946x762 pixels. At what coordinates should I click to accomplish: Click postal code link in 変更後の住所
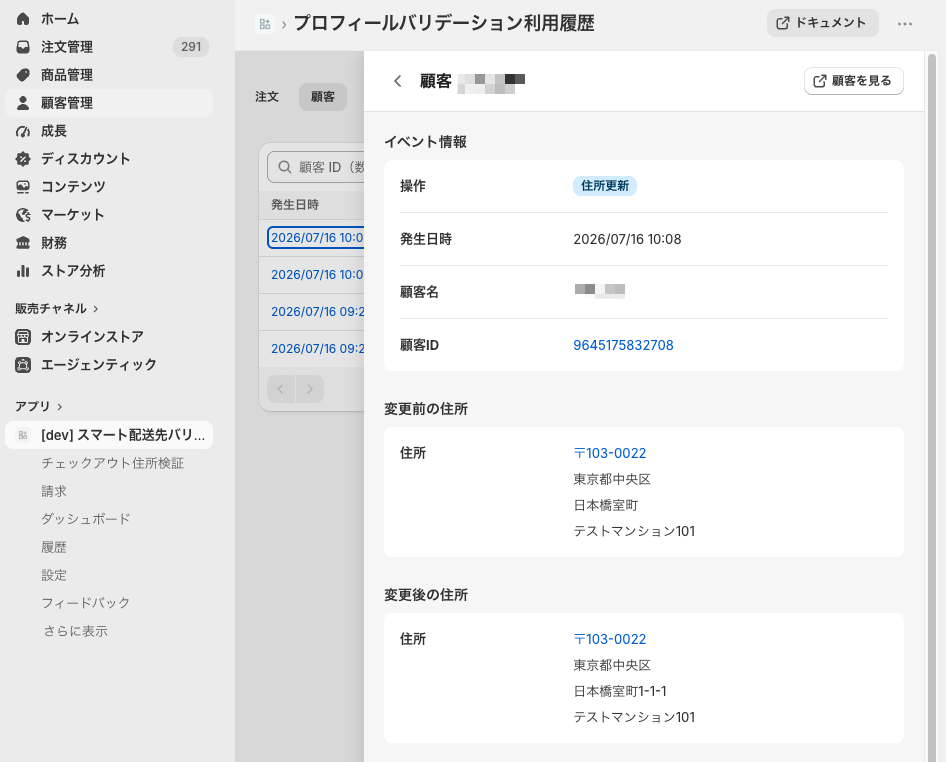609,639
